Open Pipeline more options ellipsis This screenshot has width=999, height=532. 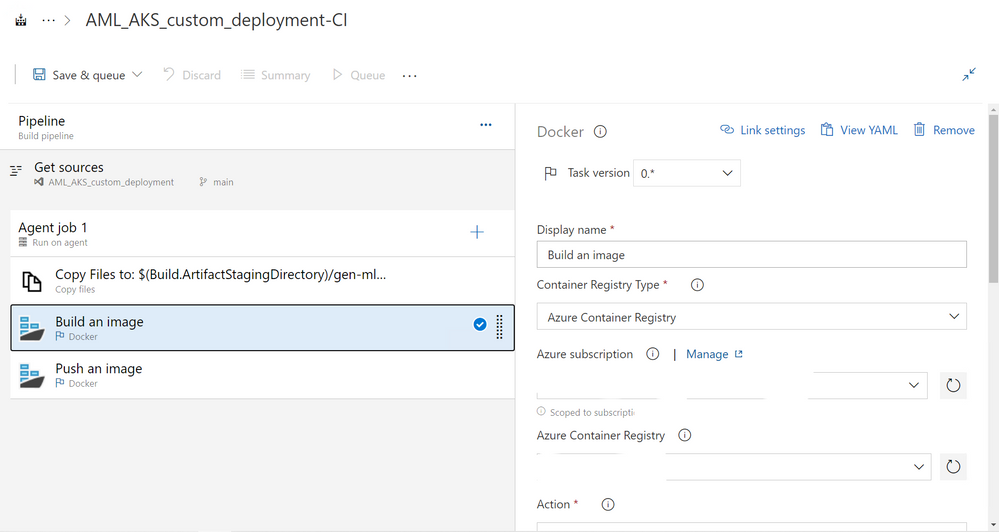[485, 125]
